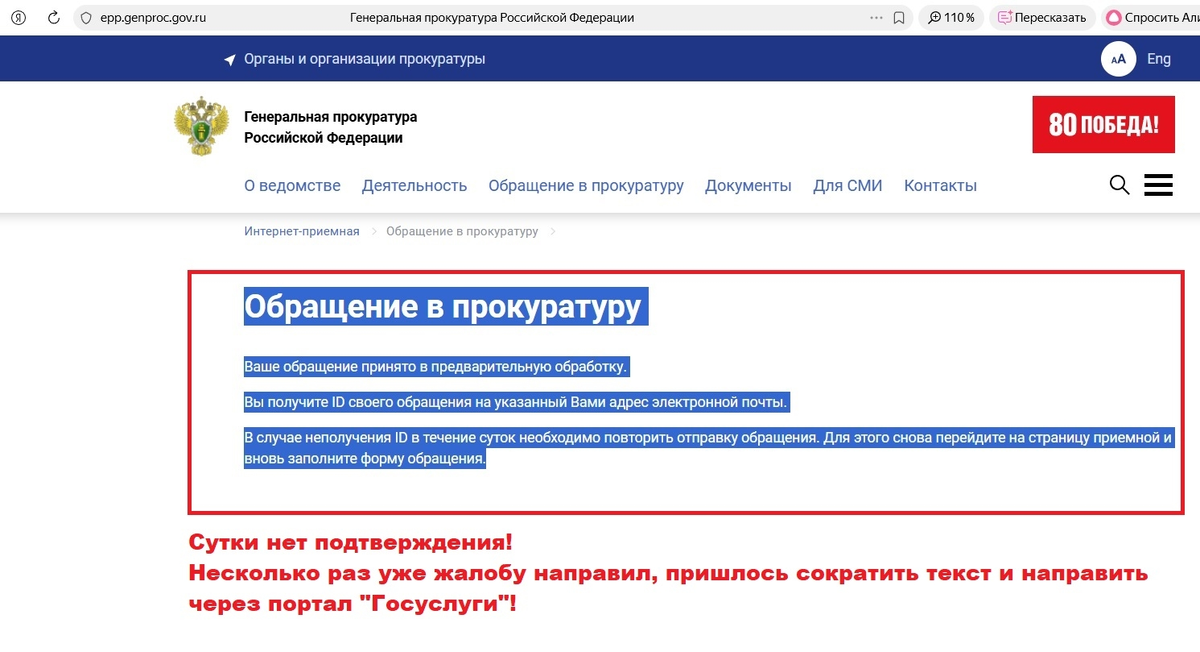Screen dimensions: 1200x652
Task: Click the prosecutor's office coat of arms logo
Action: (x=201, y=127)
